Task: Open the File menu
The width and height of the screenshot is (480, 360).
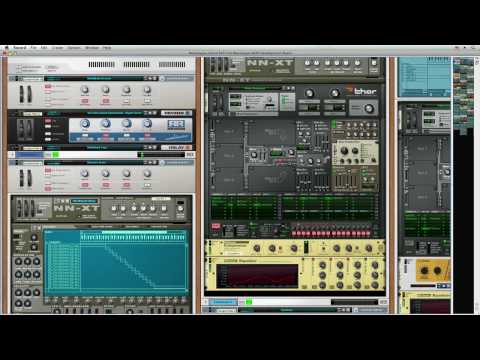Action: tap(33, 48)
